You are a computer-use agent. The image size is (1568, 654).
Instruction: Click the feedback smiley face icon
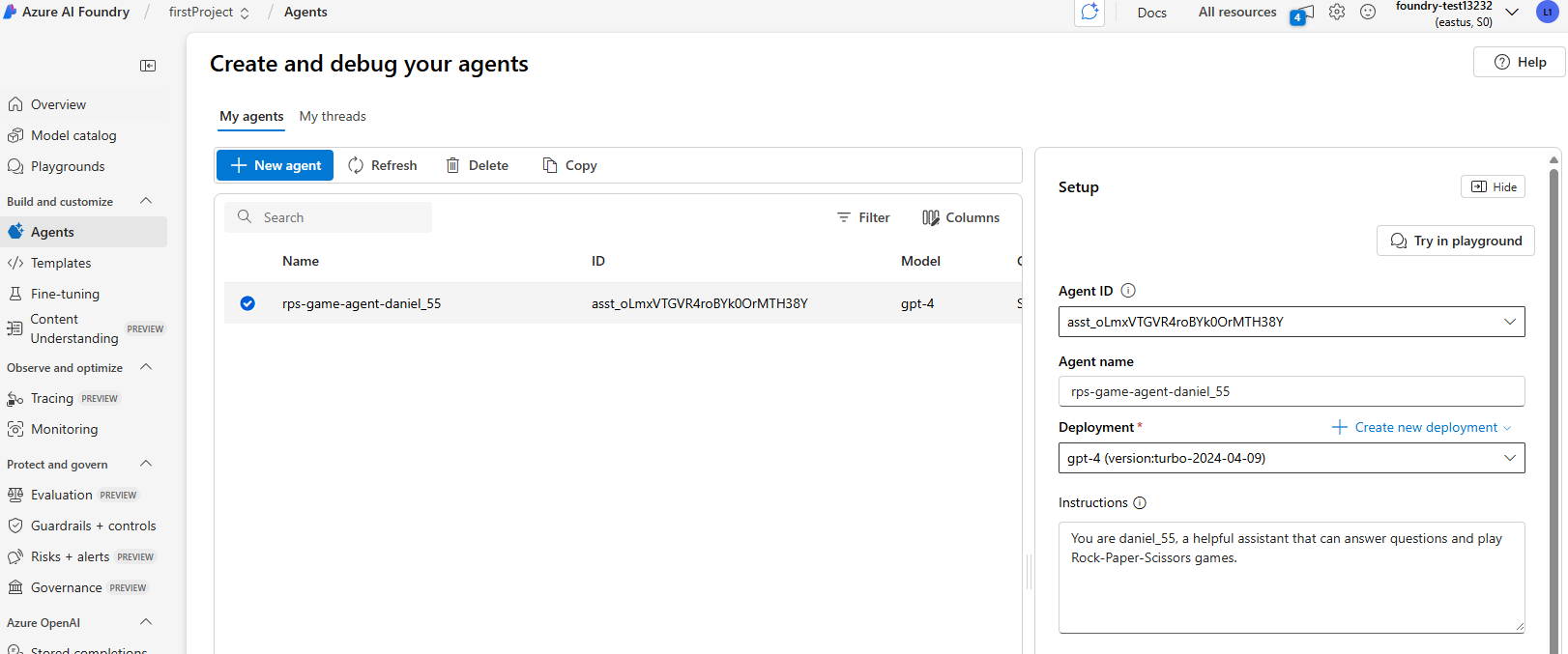click(x=1368, y=13)
